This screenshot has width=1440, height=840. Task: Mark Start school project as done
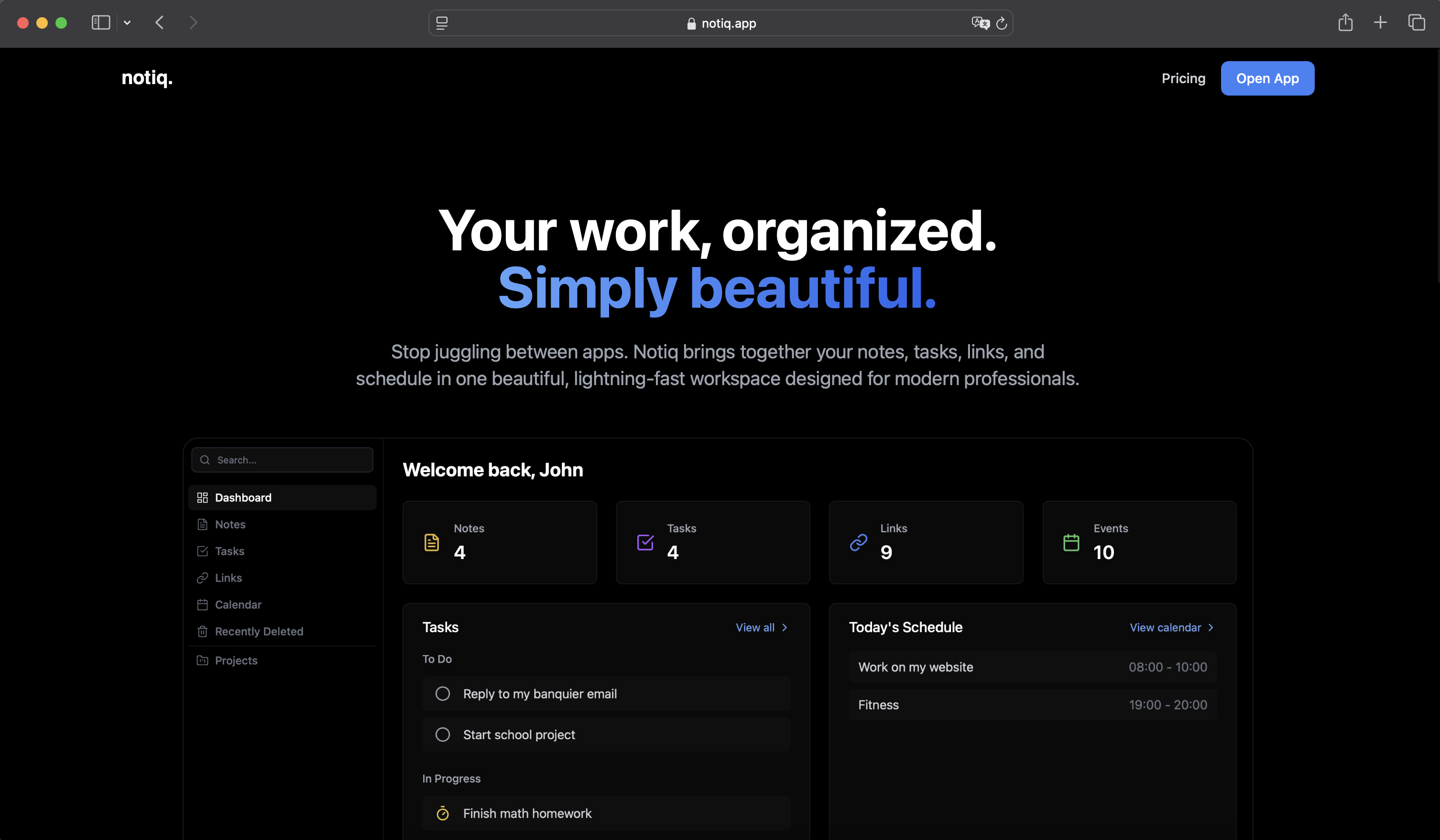pyautogui.click(x=442, y=735)
